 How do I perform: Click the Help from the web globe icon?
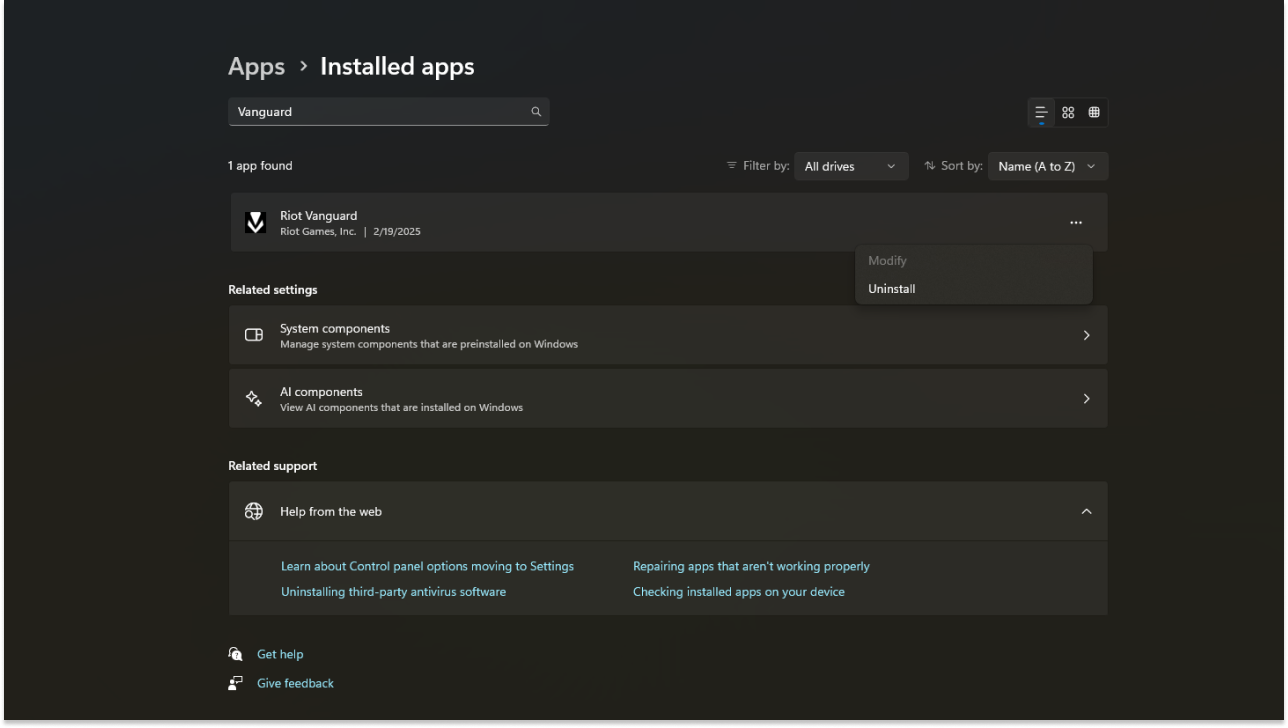(254, 511)
